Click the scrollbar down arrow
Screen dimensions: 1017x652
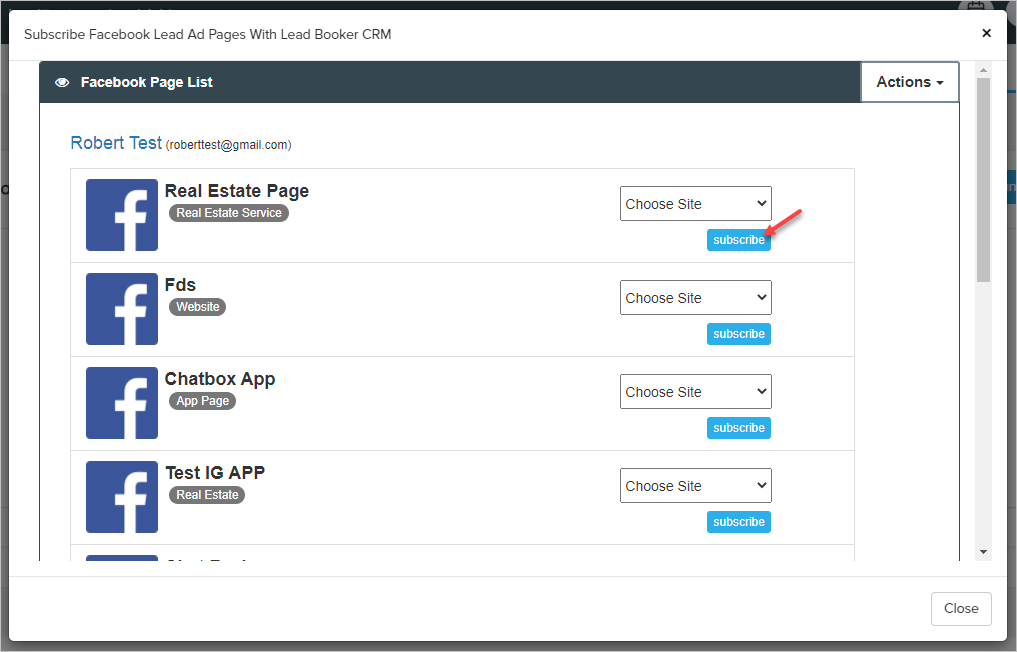point(983,551)
